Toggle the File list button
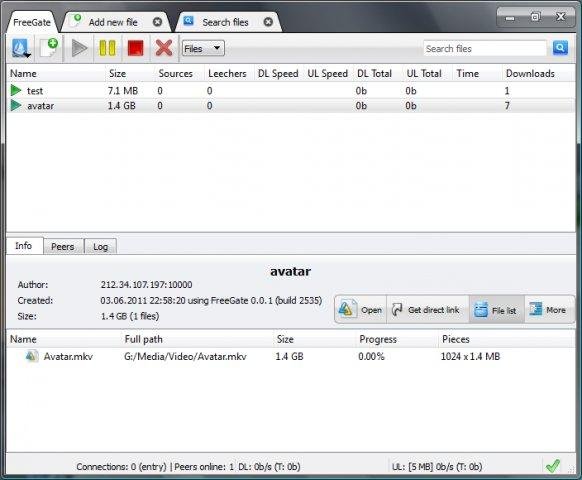The image size is (582, 480). (497, 310)
